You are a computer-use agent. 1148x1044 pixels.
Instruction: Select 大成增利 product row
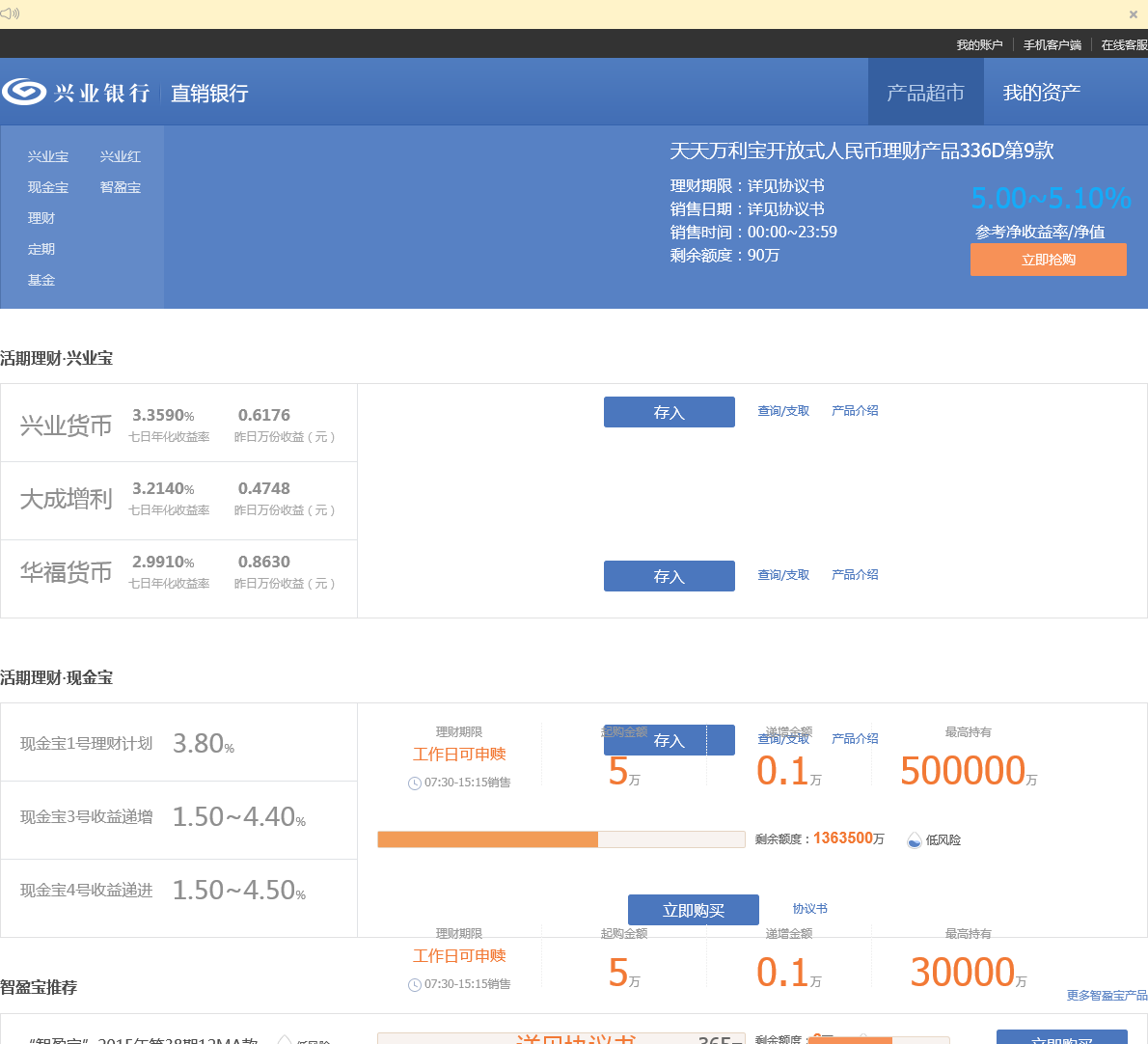coord(178,501)
